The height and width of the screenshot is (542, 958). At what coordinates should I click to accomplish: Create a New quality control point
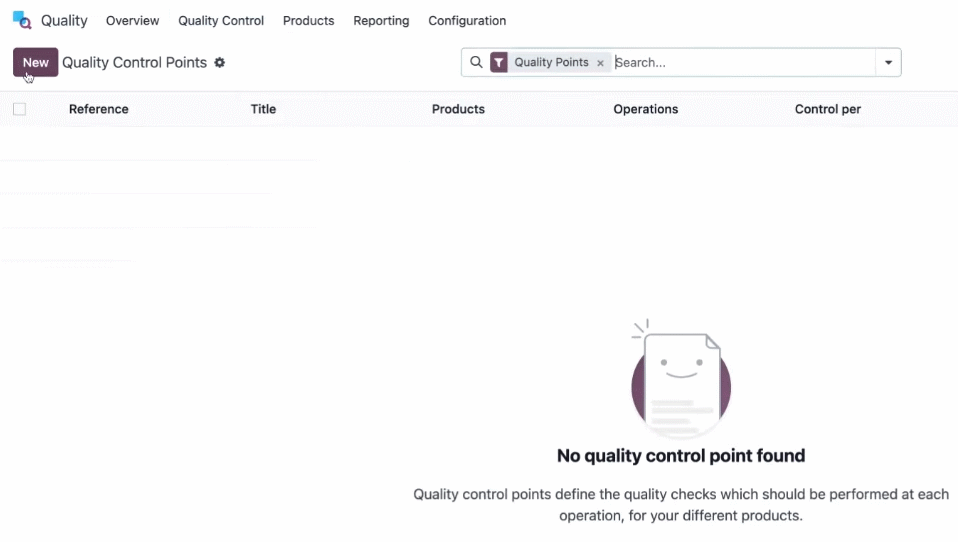35,62
